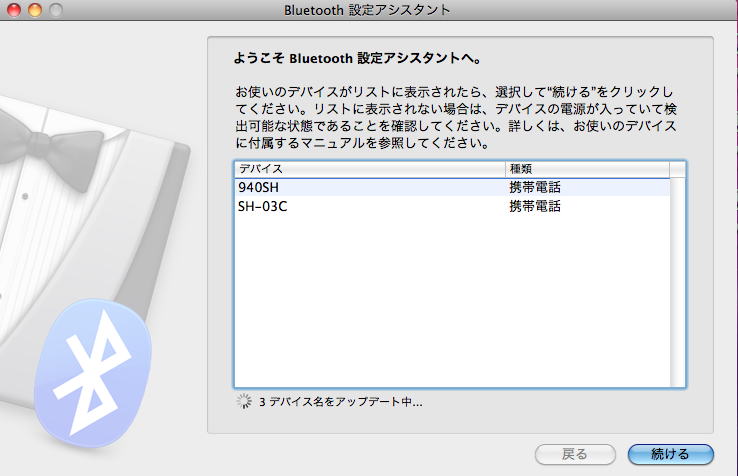738x476 pixels.
Task: Select the 940SH device row
Action: tap(452, 187)
